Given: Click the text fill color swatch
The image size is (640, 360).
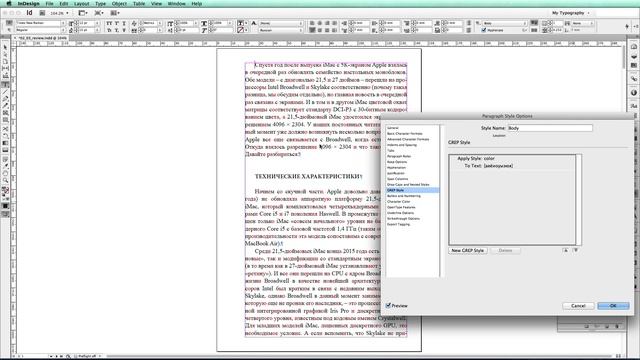Looking at the screenshot, I should coord(240,23).
